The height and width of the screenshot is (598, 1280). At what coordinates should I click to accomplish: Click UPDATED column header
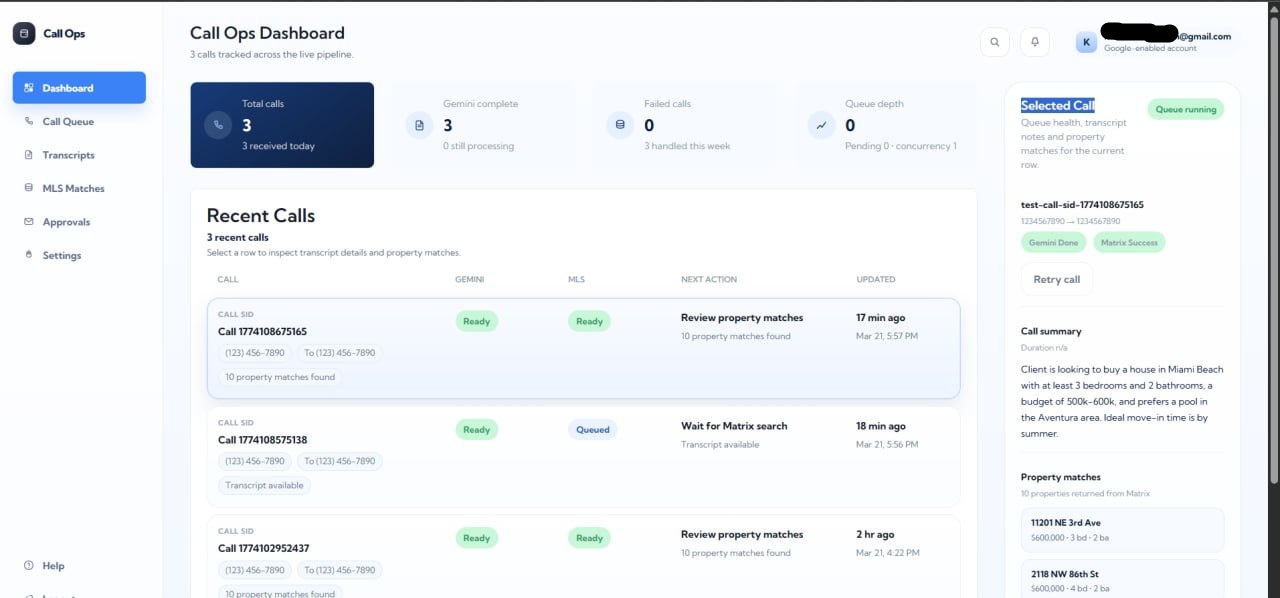876,279
